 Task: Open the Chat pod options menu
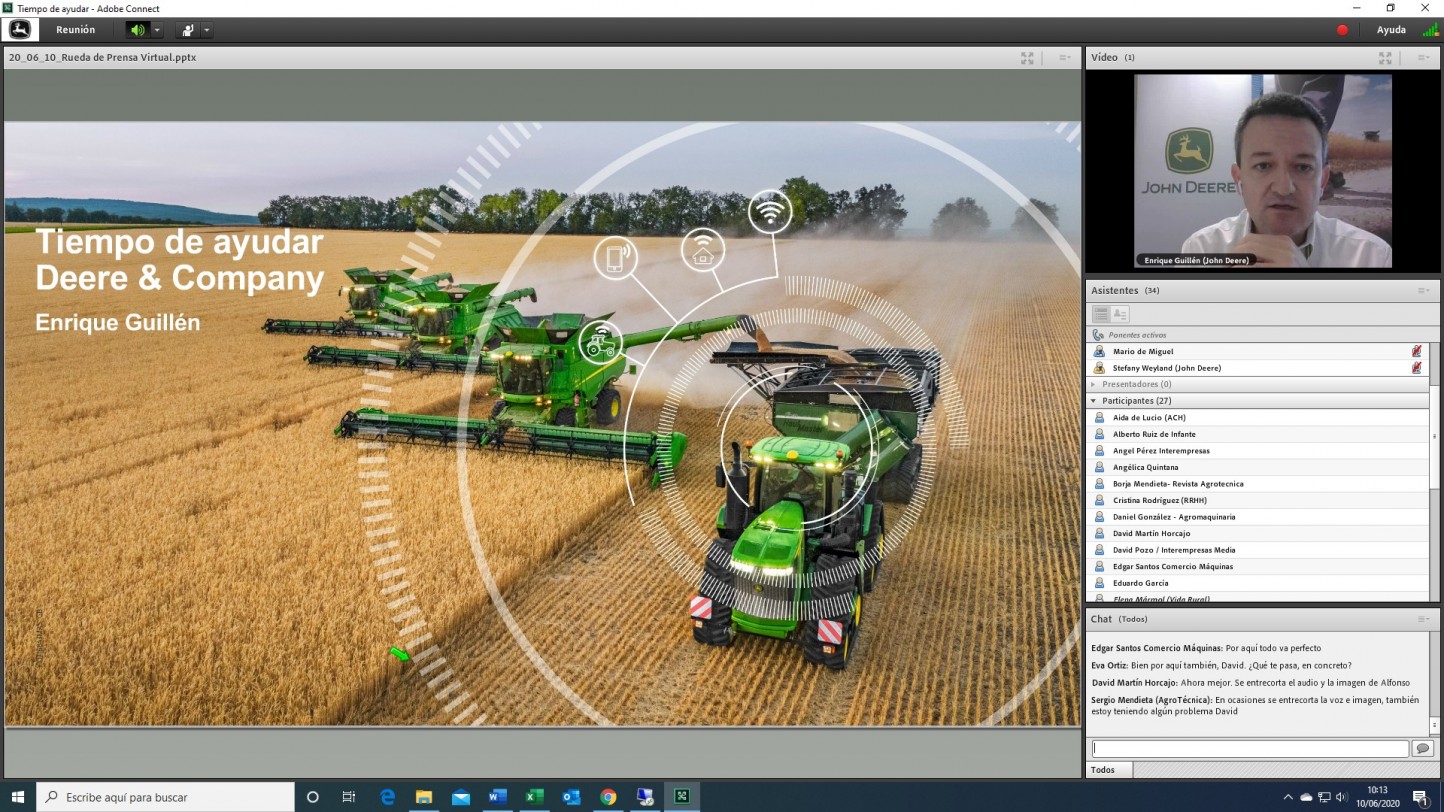[x=1423, y=619]
